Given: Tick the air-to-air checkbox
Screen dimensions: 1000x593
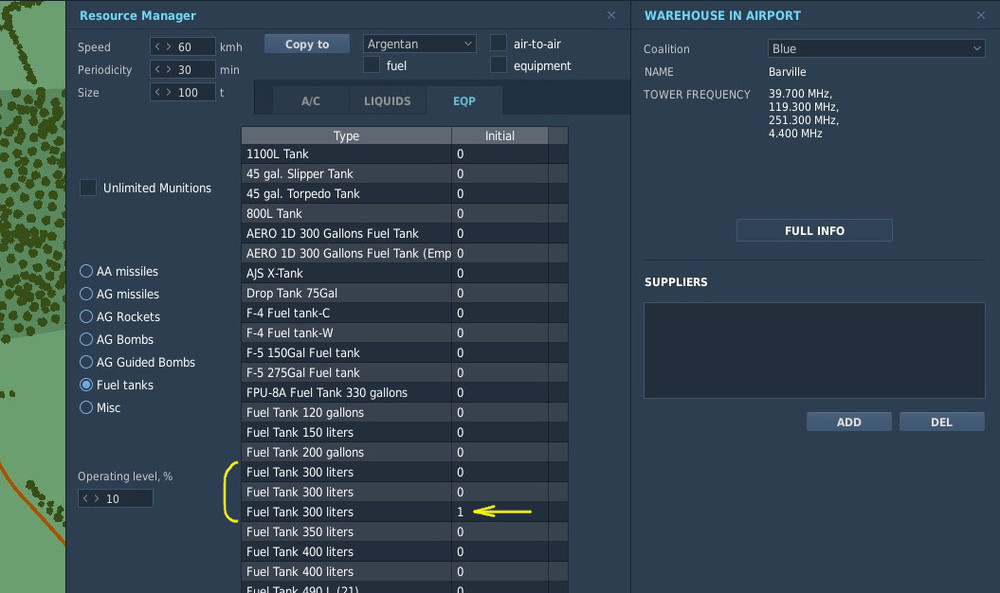Looking at the screenshot, I should click(x=498, y=43).
